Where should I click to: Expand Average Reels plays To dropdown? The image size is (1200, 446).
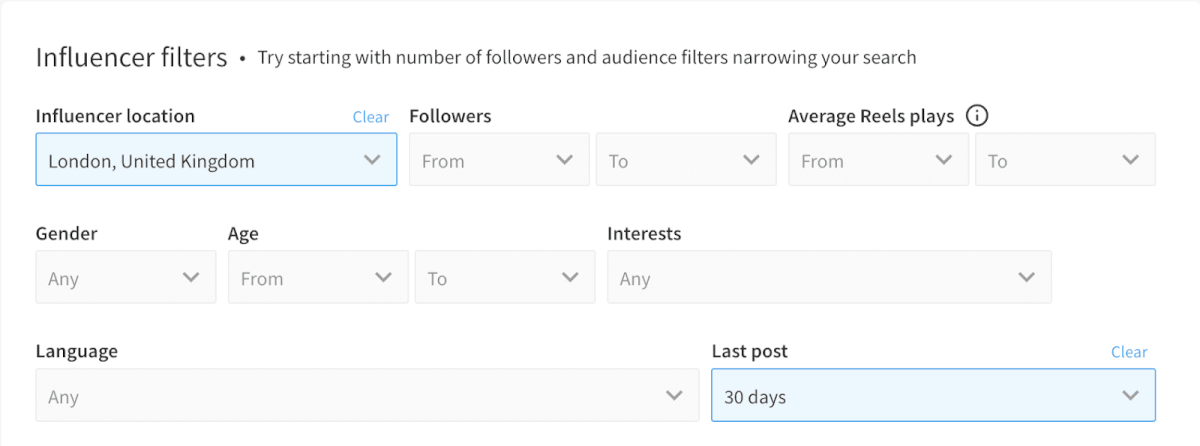click(x=1065, y=160)
